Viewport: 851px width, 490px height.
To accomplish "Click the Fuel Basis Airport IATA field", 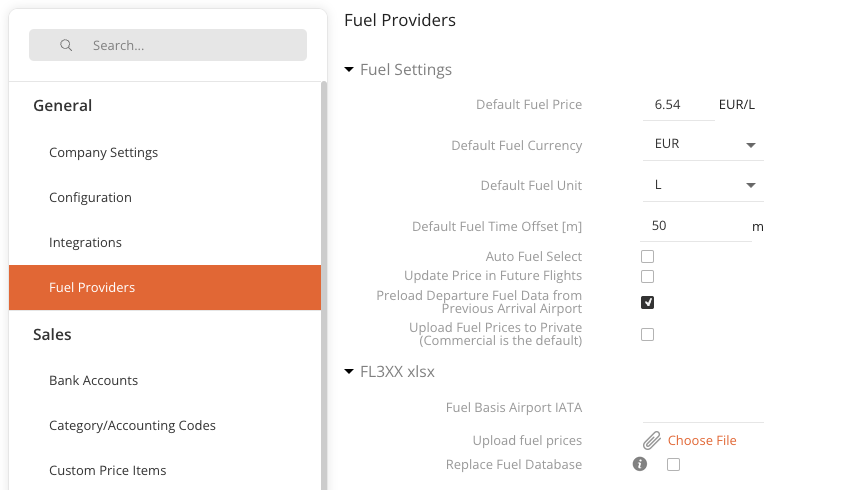I will tap(703, 408).
